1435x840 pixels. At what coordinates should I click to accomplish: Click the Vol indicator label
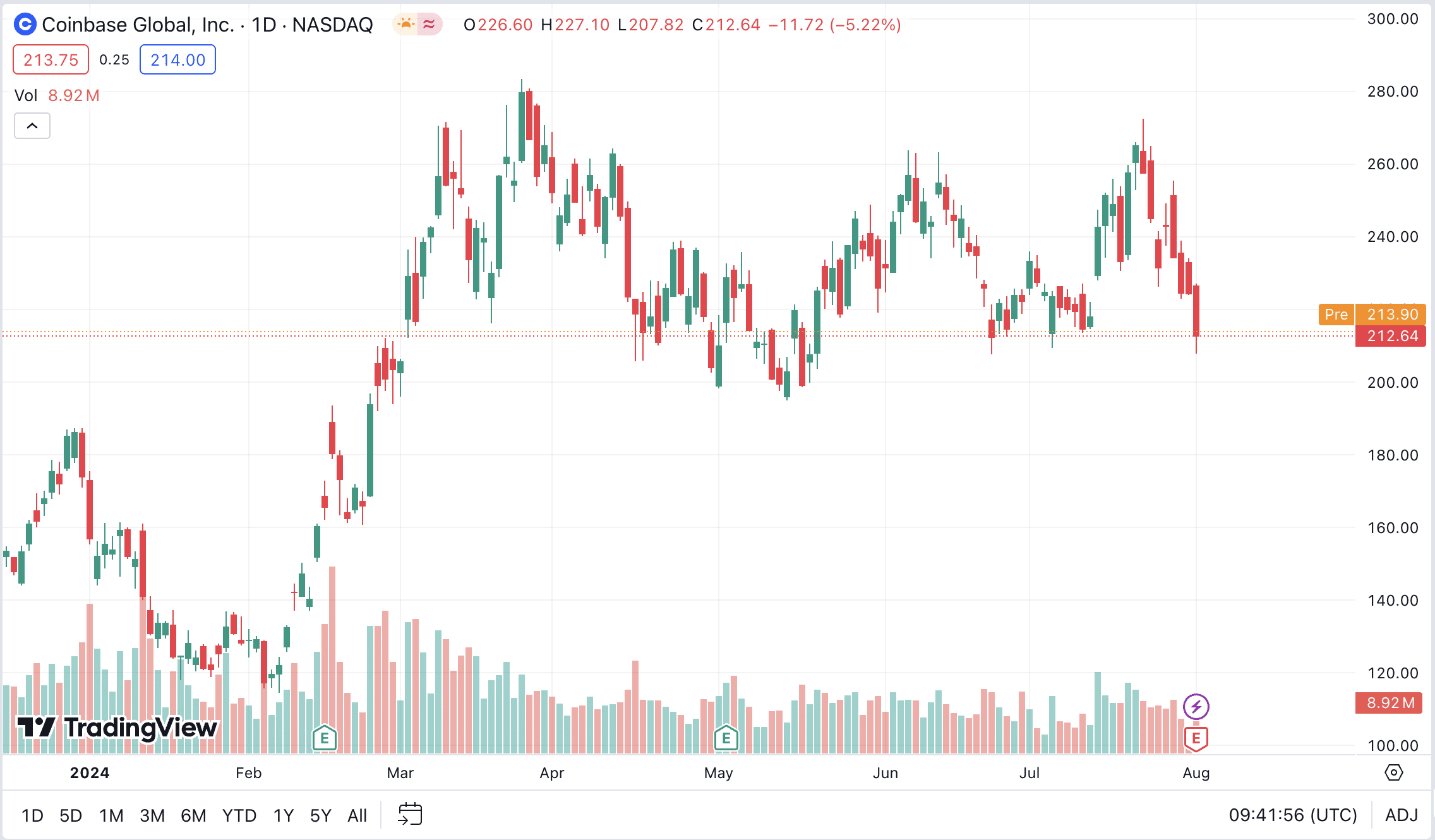pos(26,95)
